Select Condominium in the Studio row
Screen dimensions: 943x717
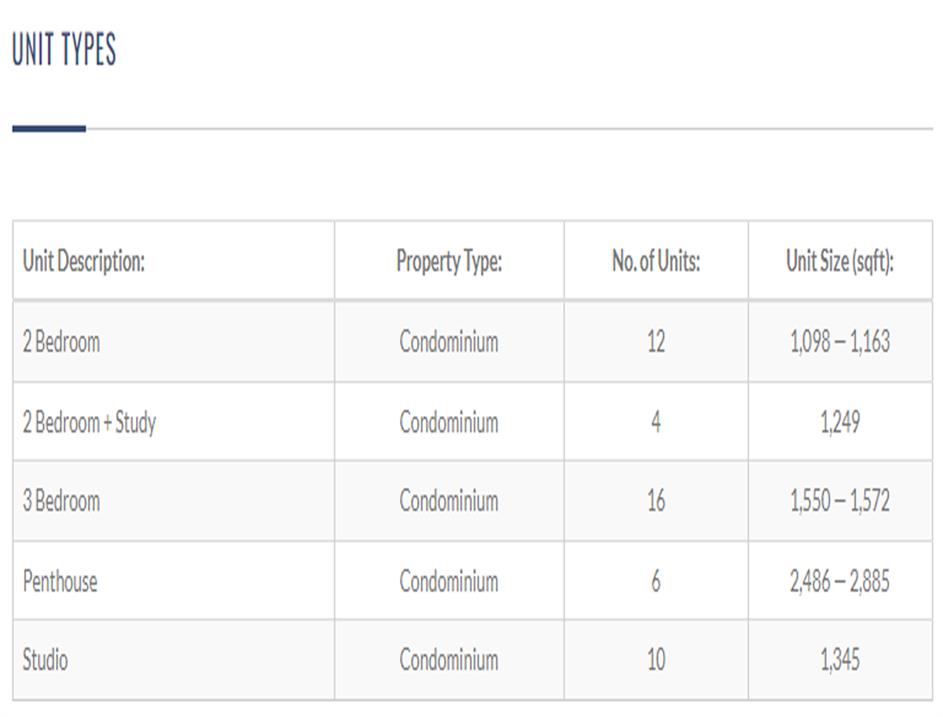tap(449, 660)
